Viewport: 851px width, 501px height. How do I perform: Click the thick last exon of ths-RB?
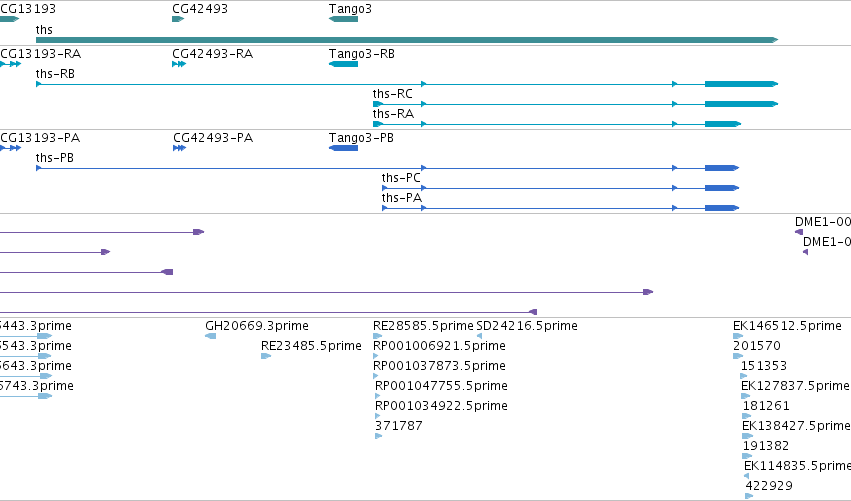(741, 84)
